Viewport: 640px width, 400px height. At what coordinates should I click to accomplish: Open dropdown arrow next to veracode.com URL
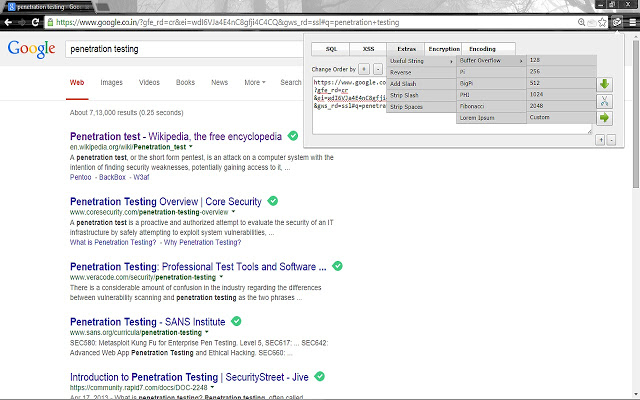pos(221,277)
